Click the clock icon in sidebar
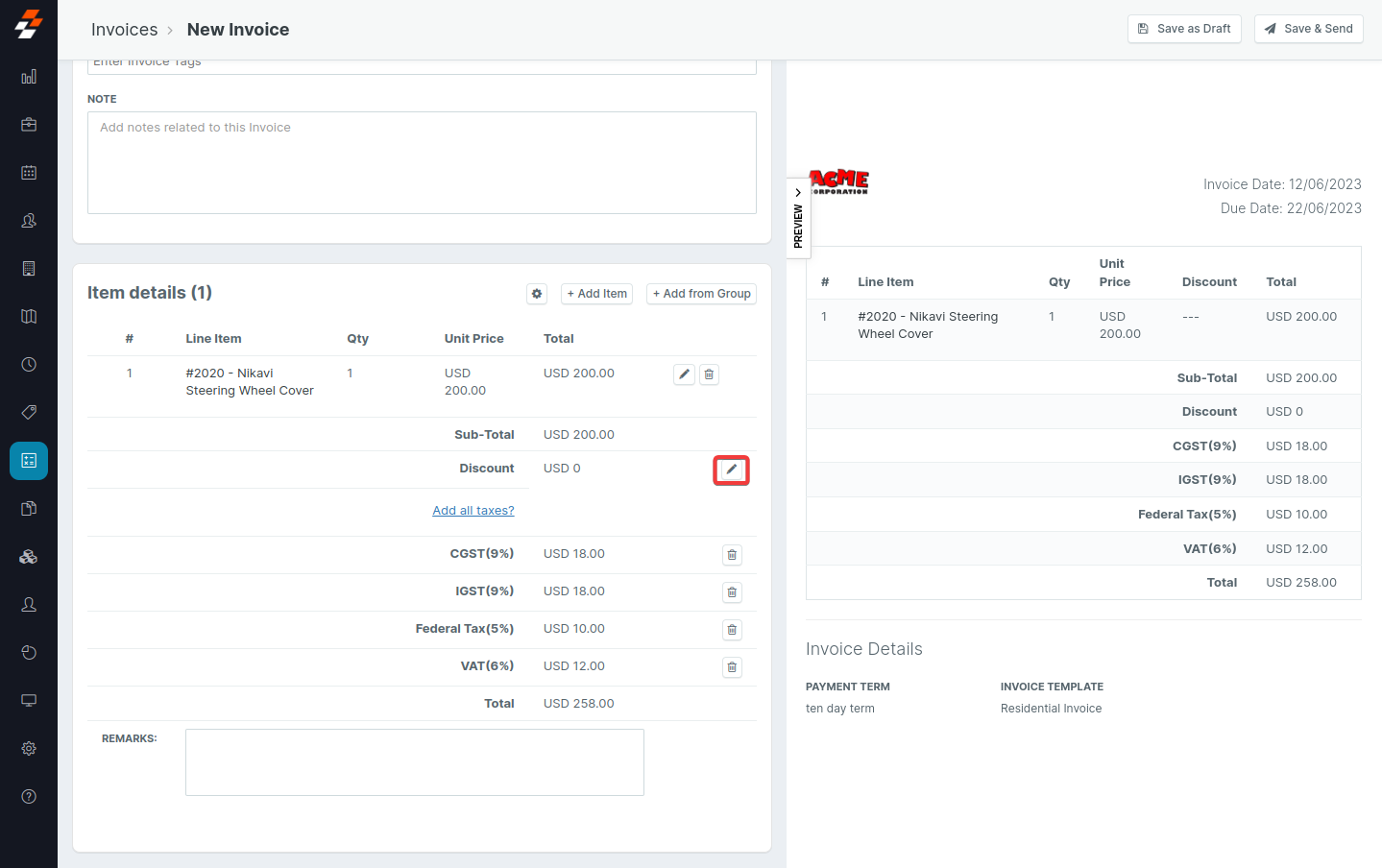This screenshot has width=1382, height=868. 29,365
